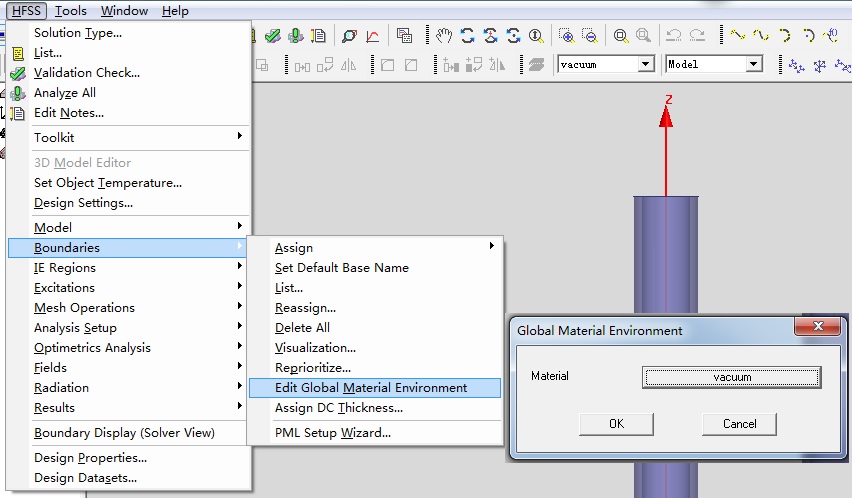Click Cancel in Global Material Environment dialog

pyautogui.click(x=740, y=424)
